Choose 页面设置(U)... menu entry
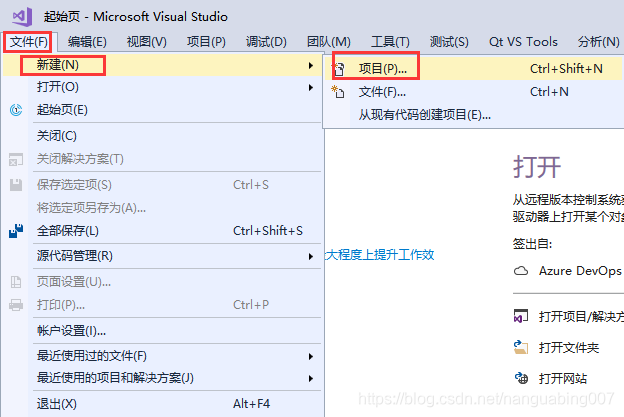 162,282
